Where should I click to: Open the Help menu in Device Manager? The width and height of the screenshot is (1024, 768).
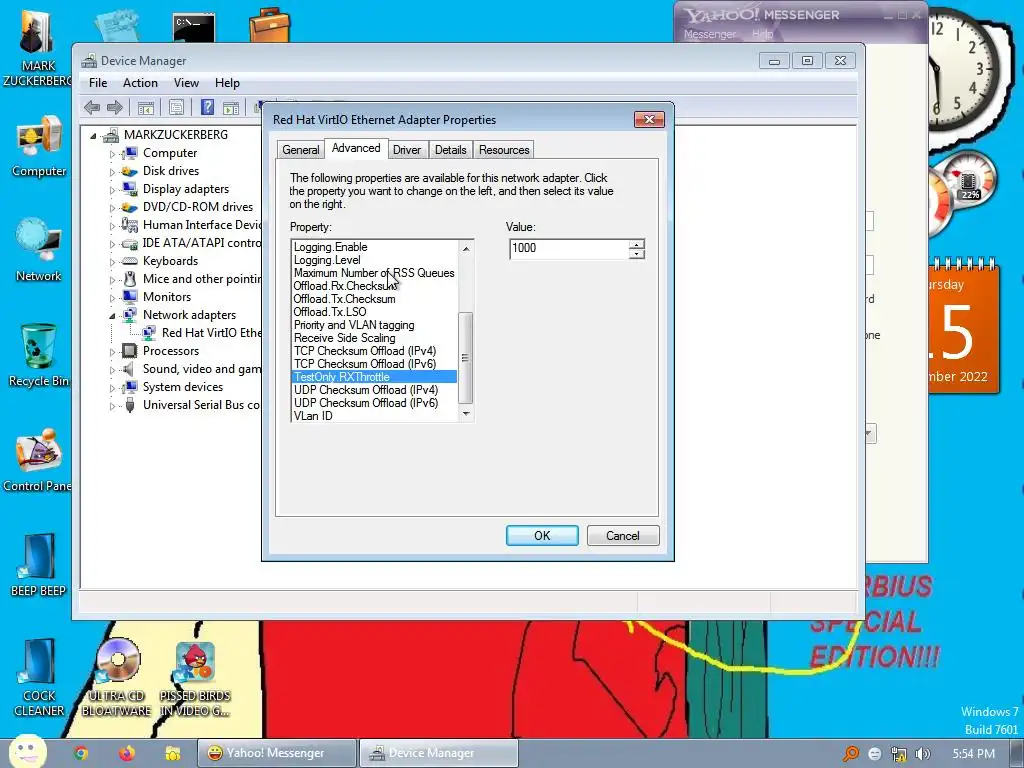[x=227, y=83]
